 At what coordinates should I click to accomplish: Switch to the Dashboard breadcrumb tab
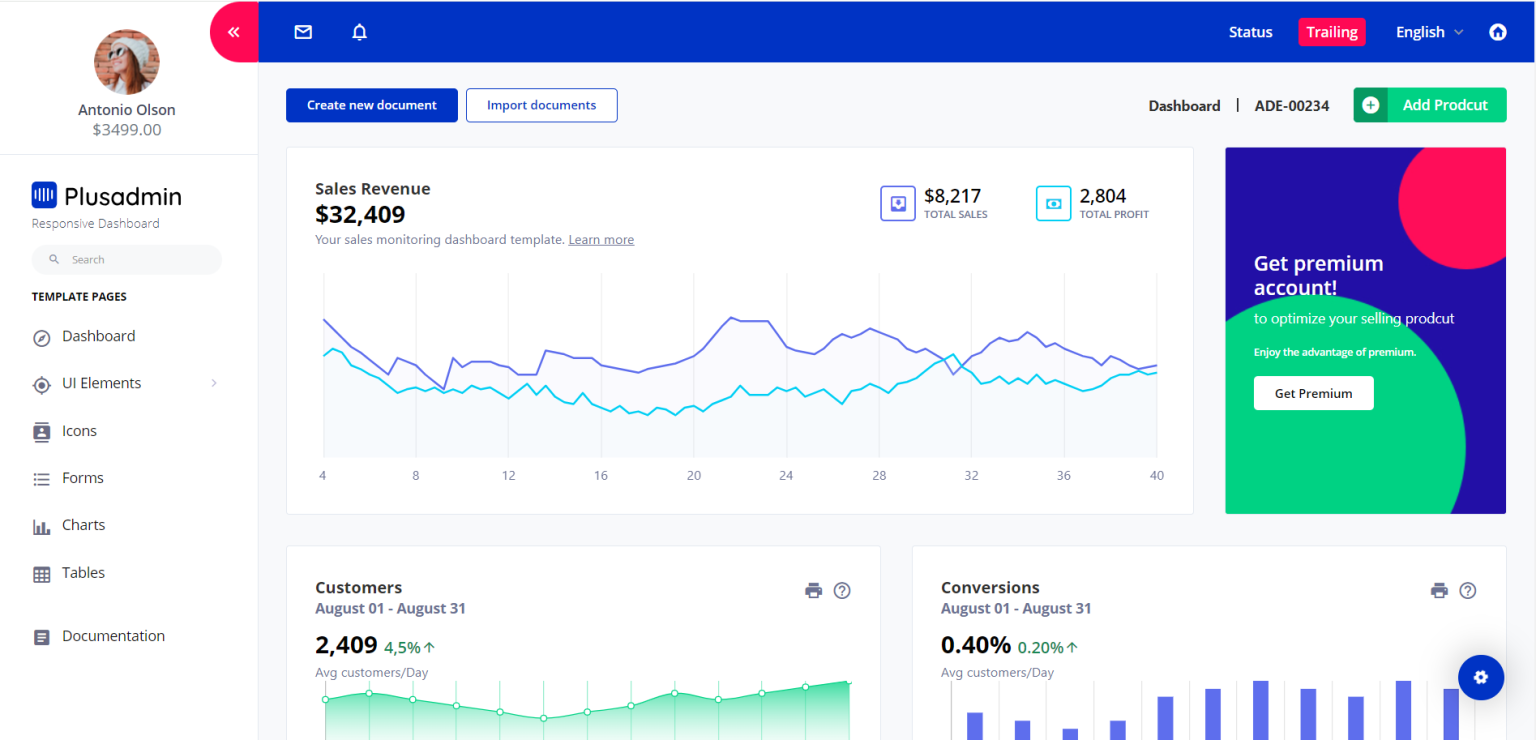[1184, 105]
